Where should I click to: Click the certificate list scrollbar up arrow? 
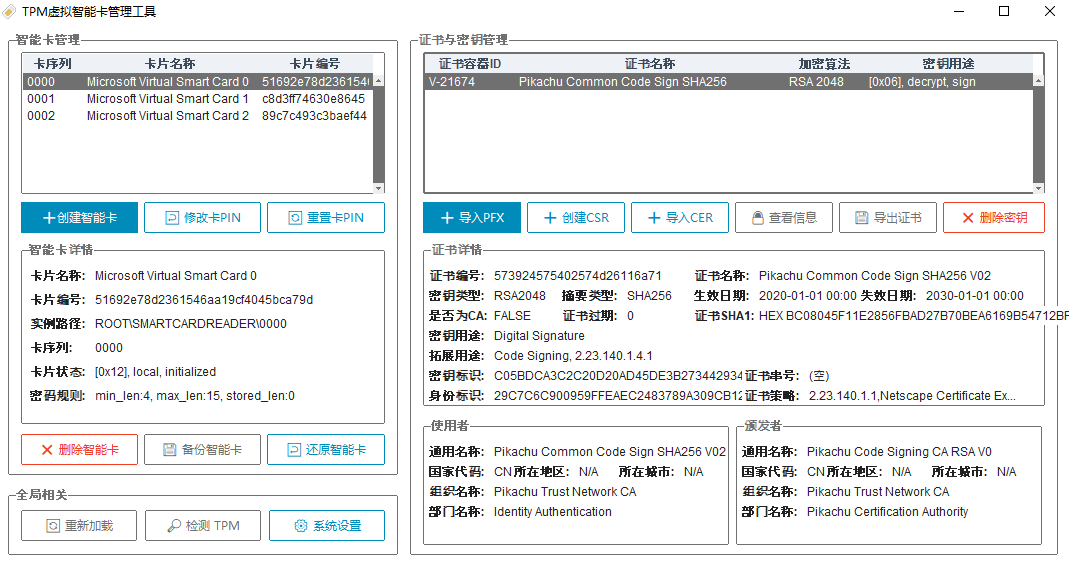click(x=1038, y=81)
